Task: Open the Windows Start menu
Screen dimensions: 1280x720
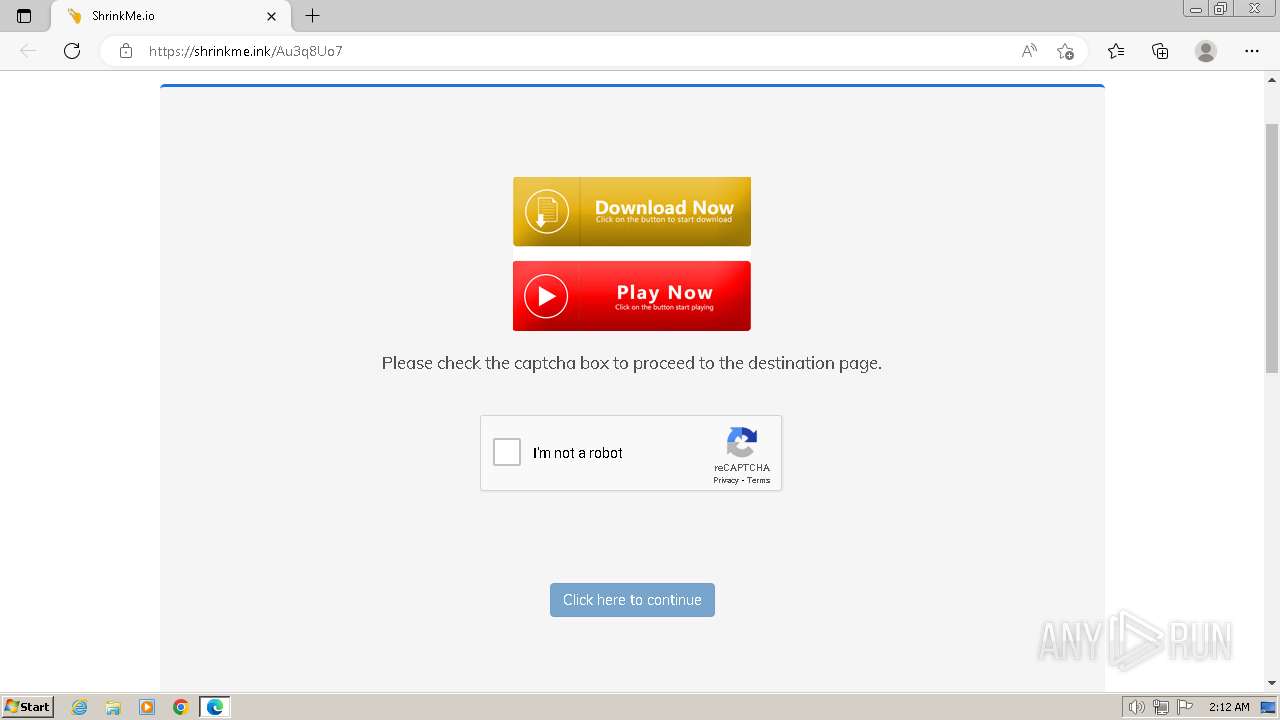Action: [x=27, y=707]
